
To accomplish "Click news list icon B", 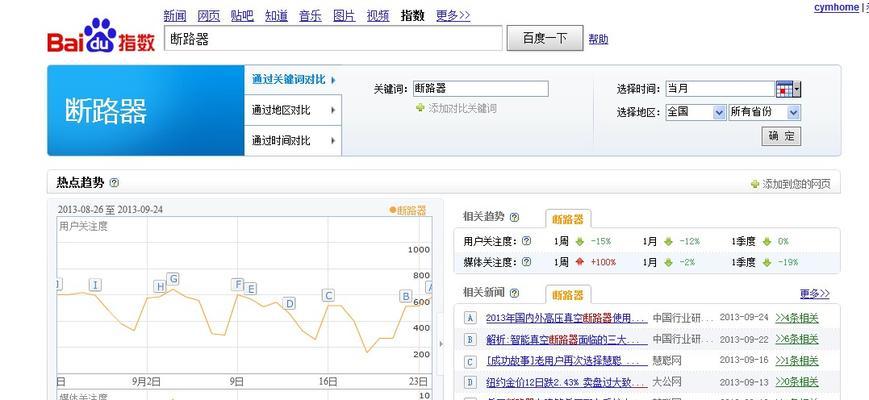I will (470, 340).
